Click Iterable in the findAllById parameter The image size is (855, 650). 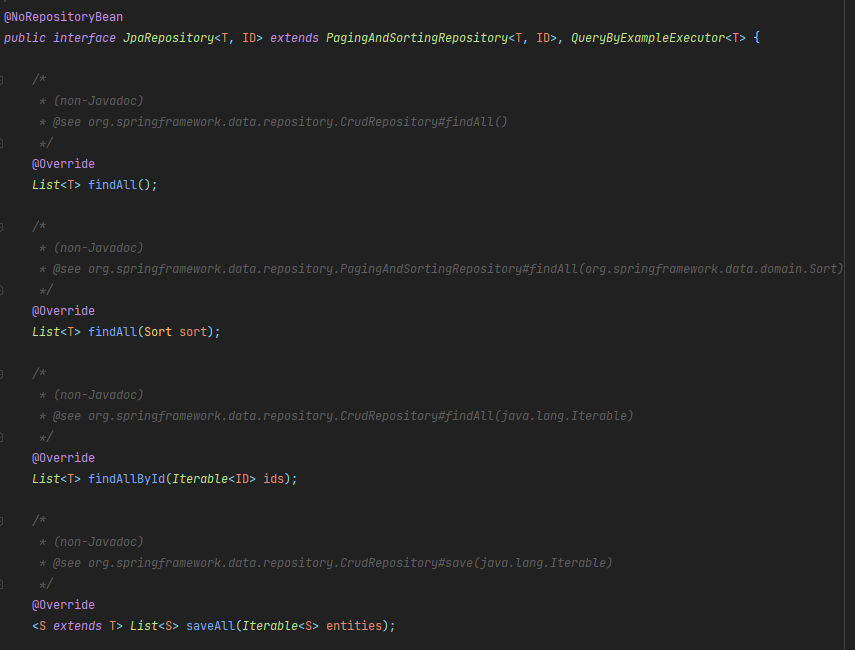200,479
